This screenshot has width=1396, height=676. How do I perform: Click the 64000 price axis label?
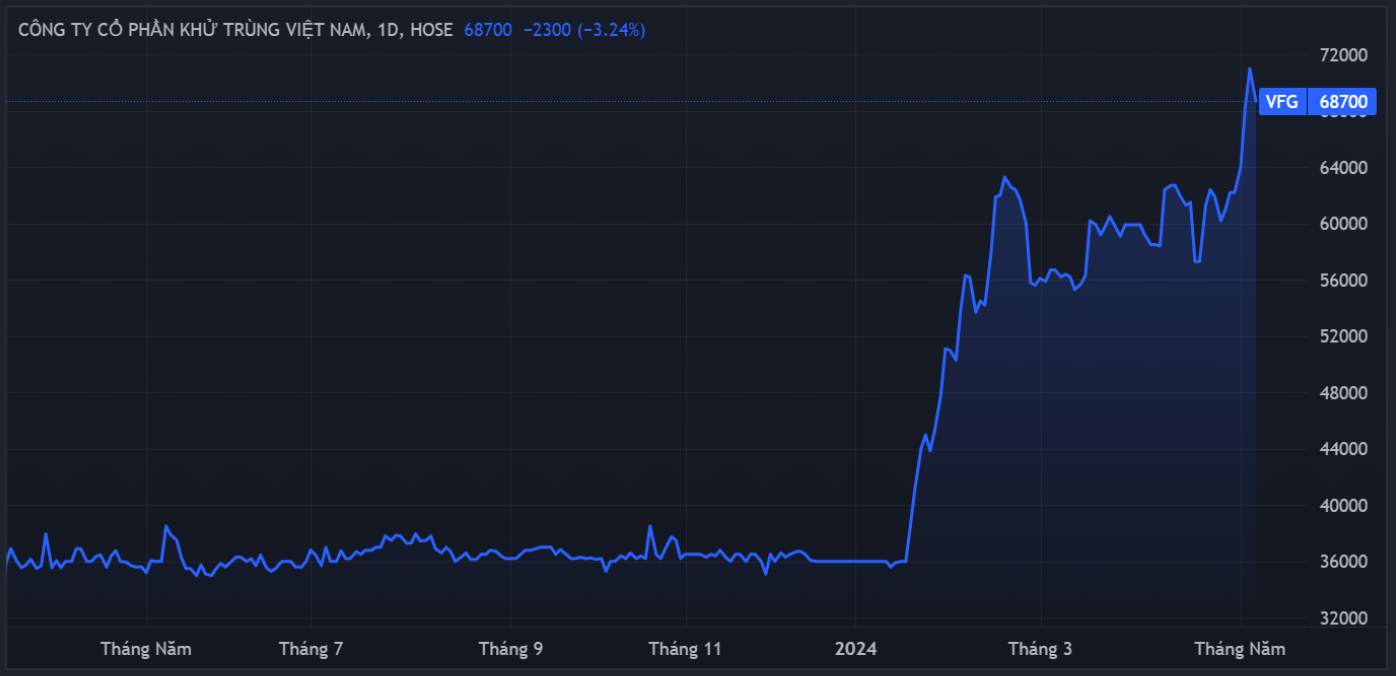(x=1342, y=168)
